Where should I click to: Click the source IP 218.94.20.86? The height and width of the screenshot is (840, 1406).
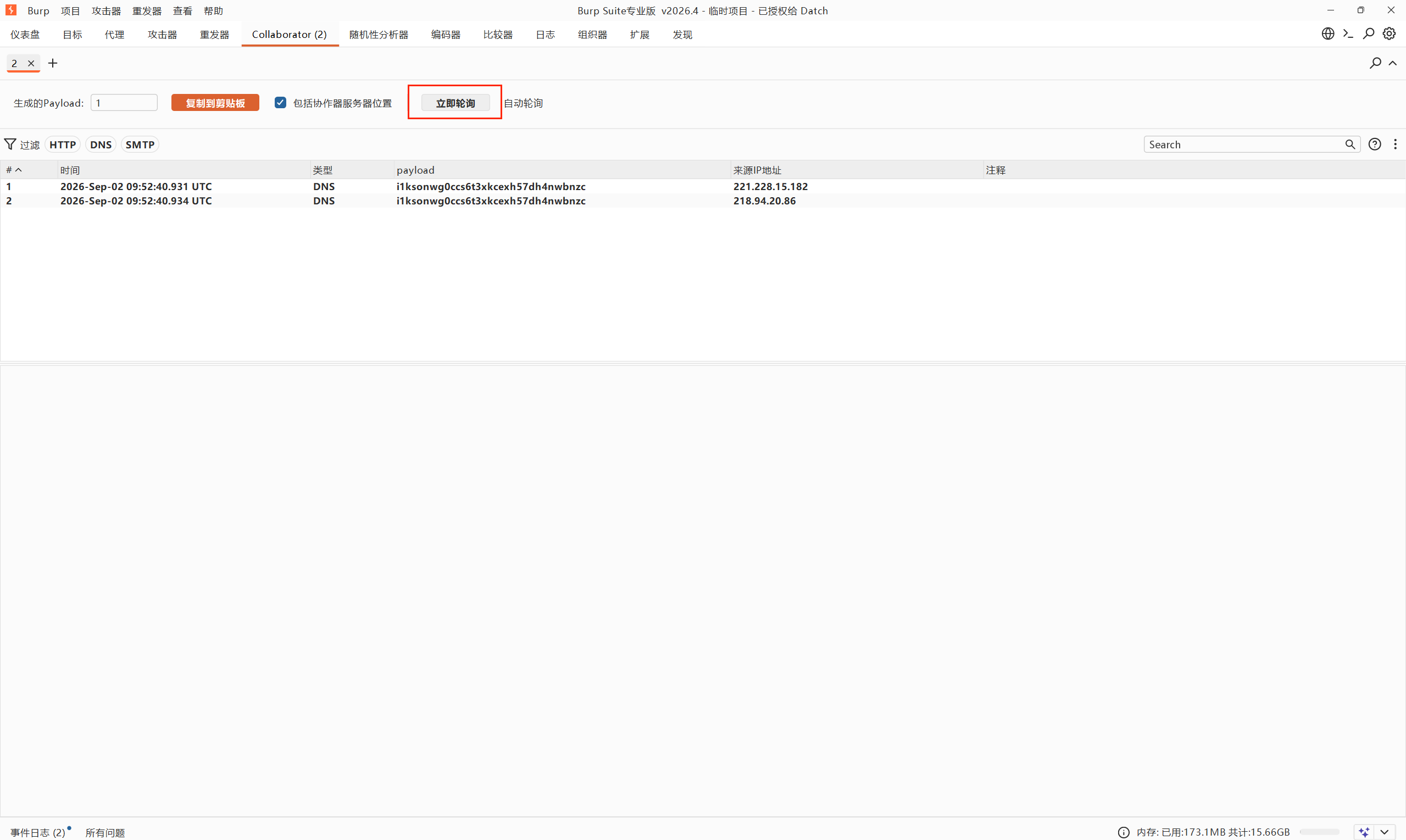tap(764, 201)
